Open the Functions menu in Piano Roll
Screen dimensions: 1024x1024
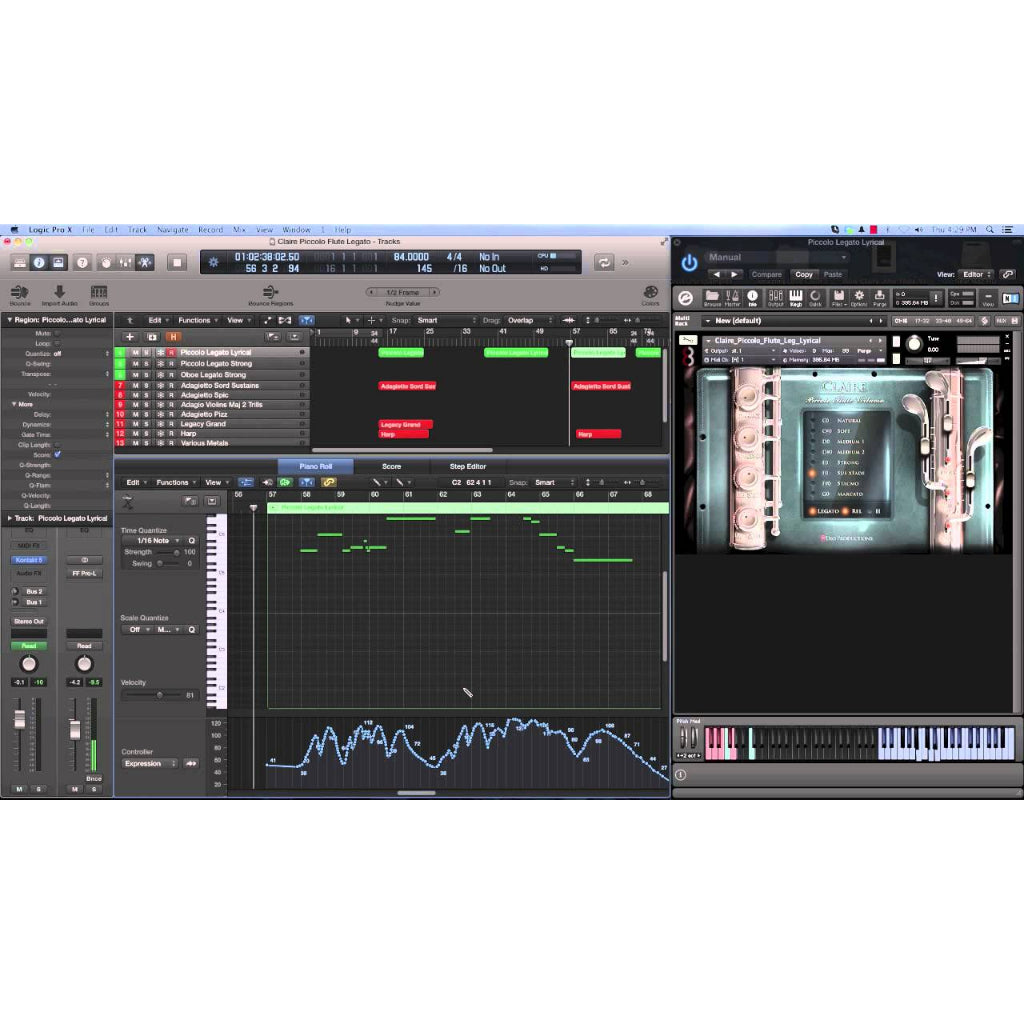pyautogui.click(x=175, y=482)
